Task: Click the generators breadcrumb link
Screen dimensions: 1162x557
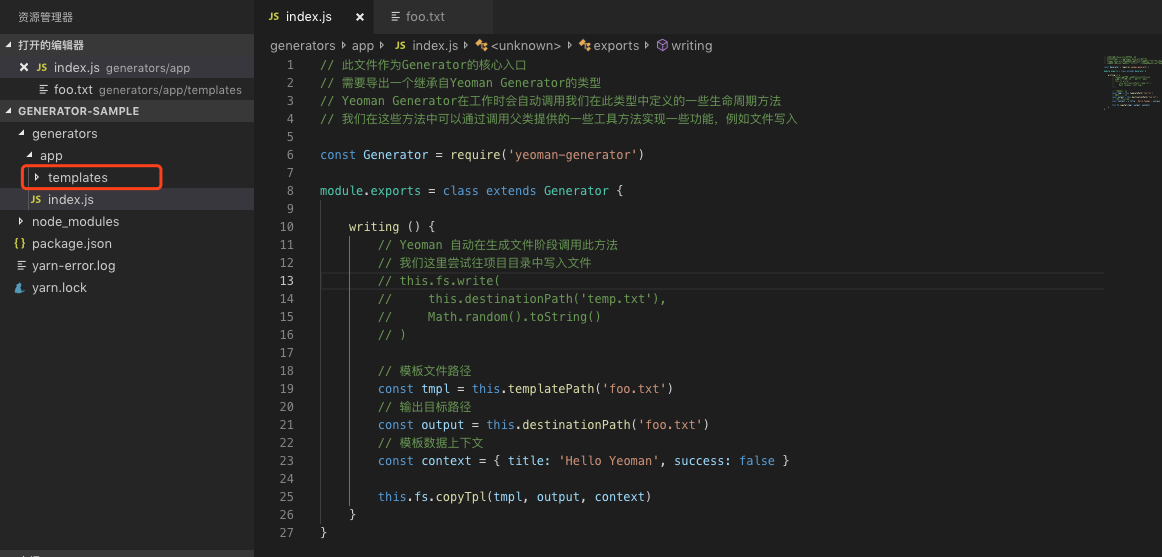Action: tap(302, 46)
